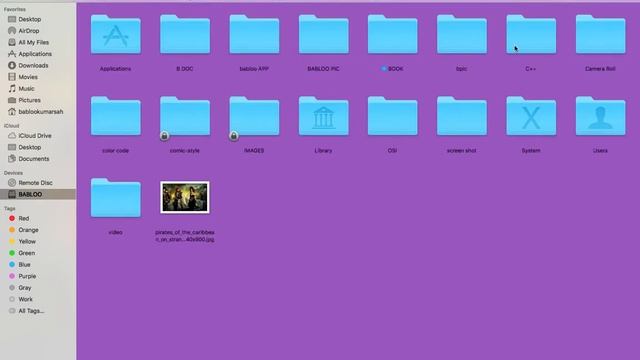Open the Users folder
Screen dimensions: 640x360
tap(600, 116)
